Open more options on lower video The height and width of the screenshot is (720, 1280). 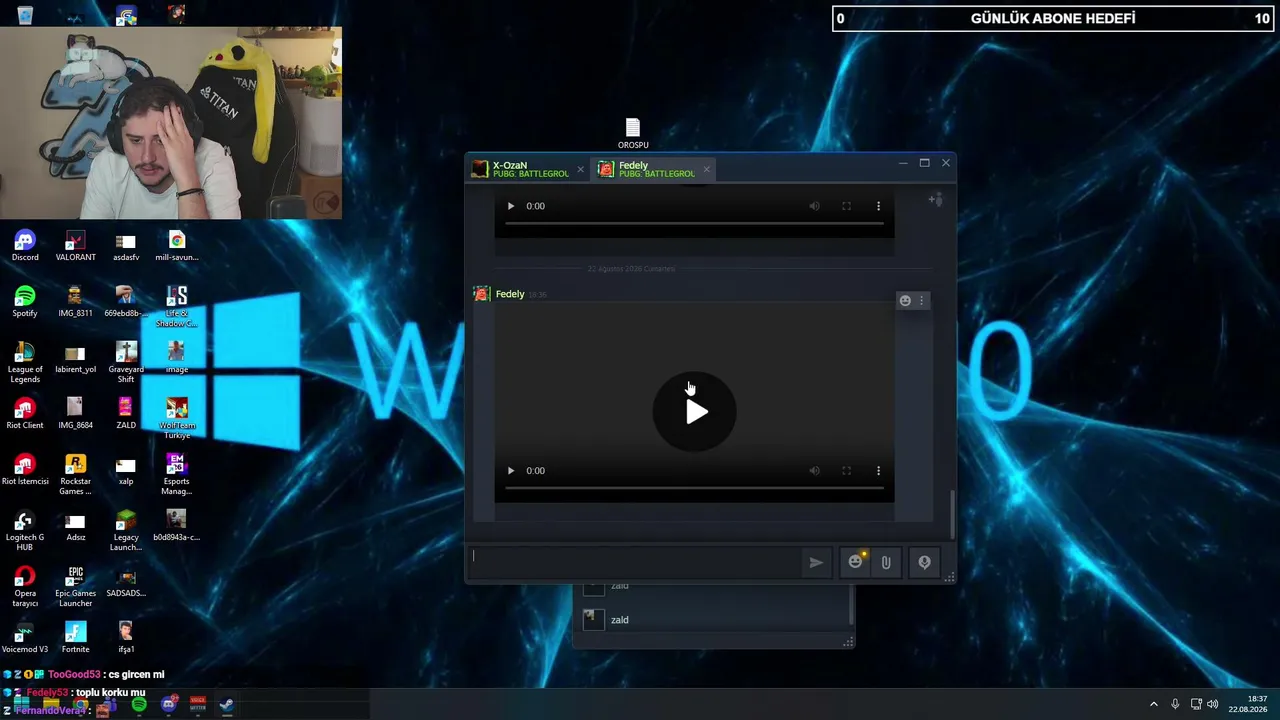pos(878,471)
